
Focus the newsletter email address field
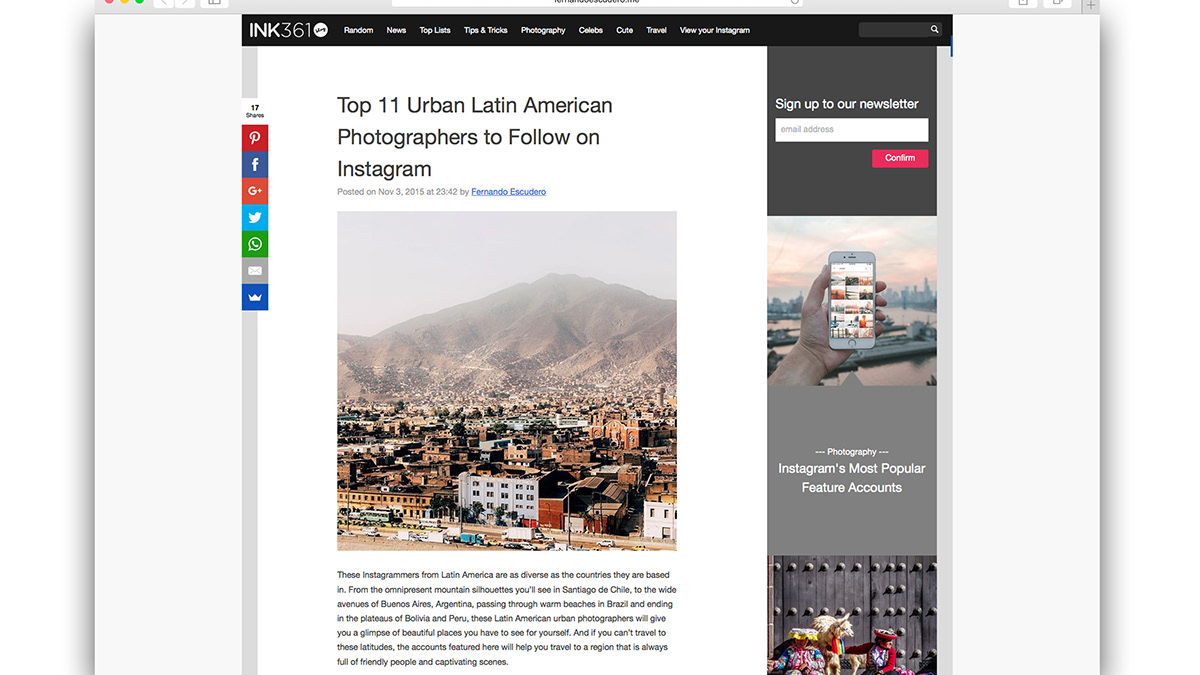pyautogui.click(x=852, y=130)
